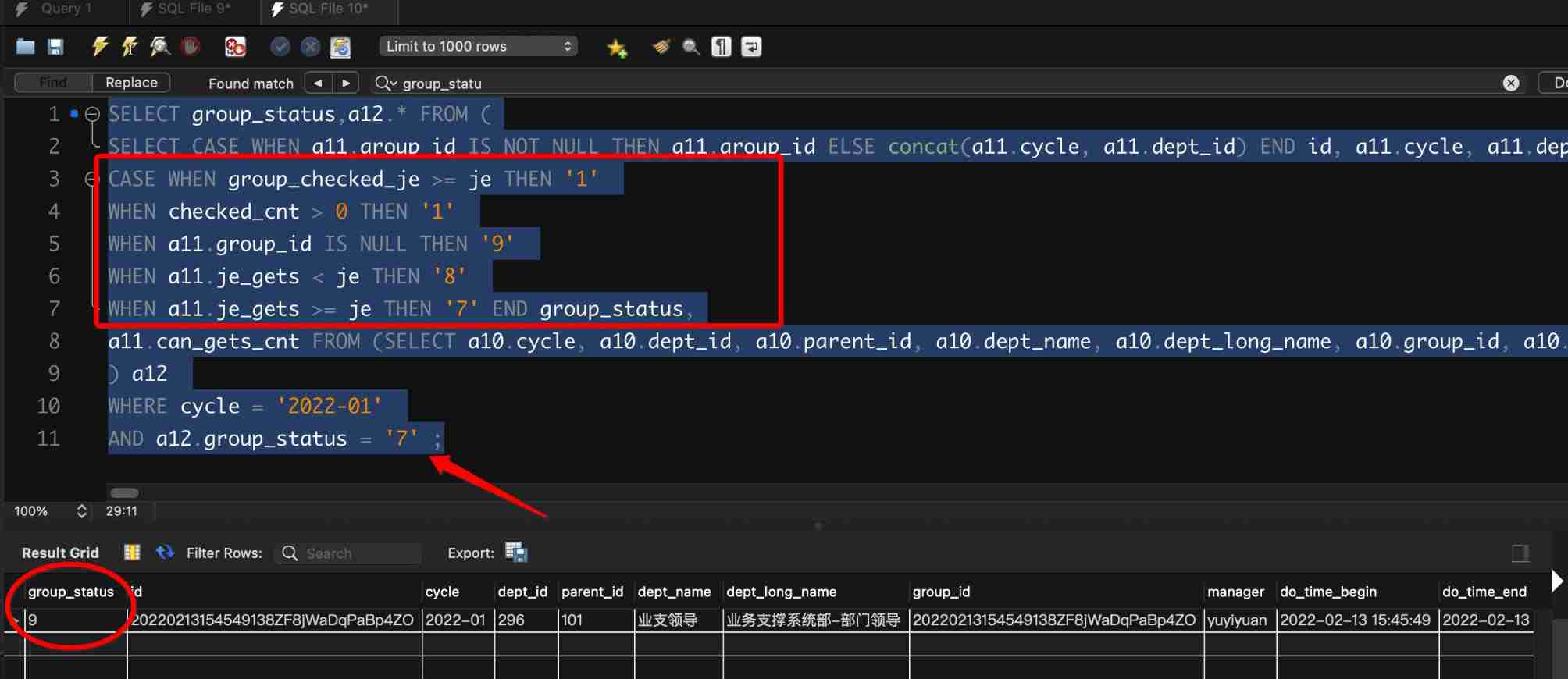The image size is (1568, 679).
Task: Refresh the result set with the arrows icon
Action: pos(165,553)
